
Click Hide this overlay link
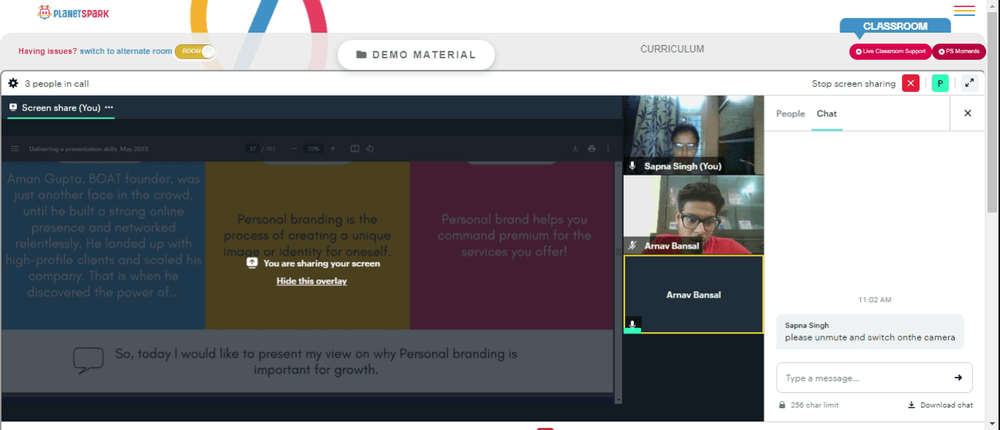[312, 281]
